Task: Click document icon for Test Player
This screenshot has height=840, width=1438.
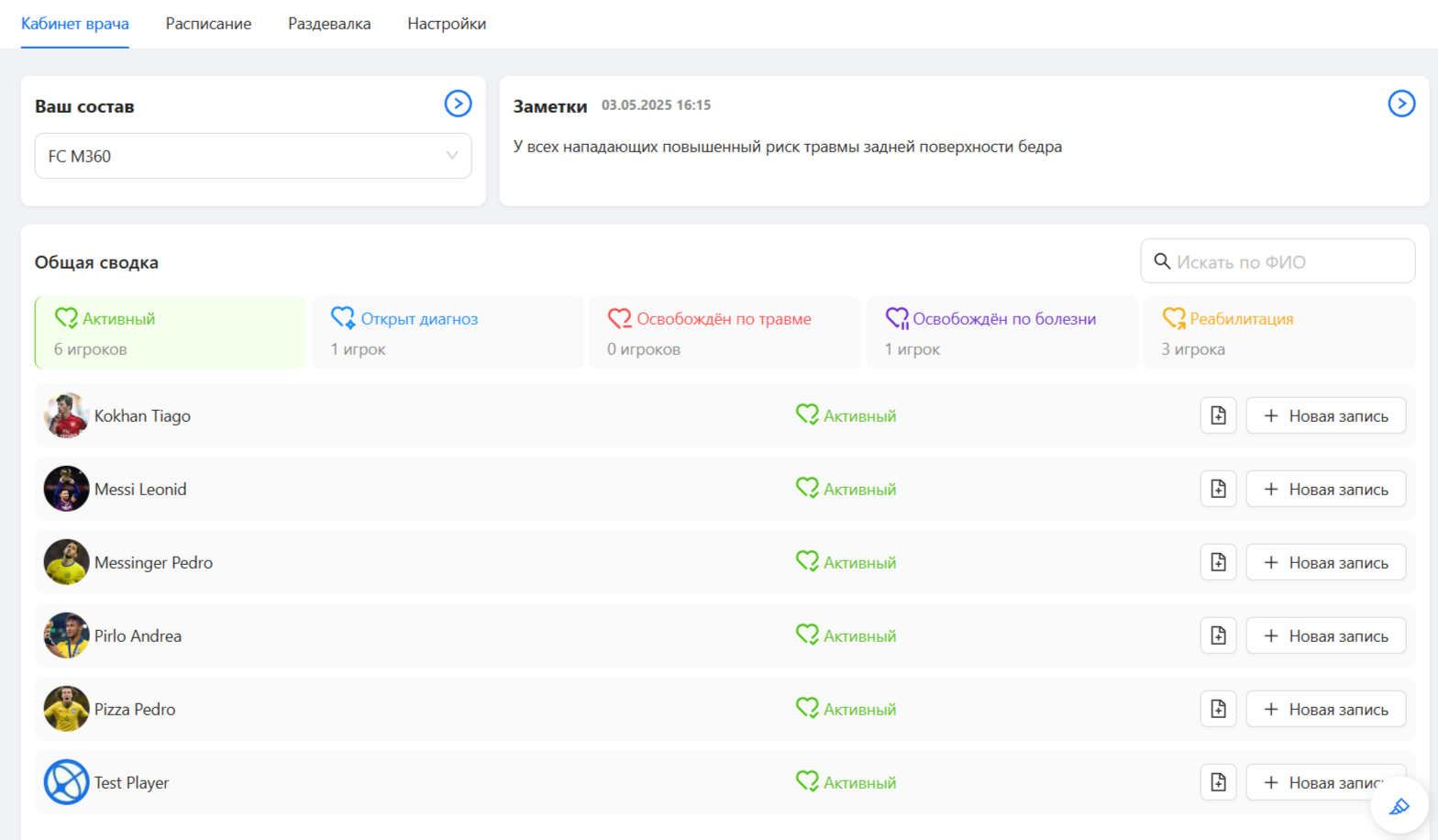Action: (x=1218, y=782)
